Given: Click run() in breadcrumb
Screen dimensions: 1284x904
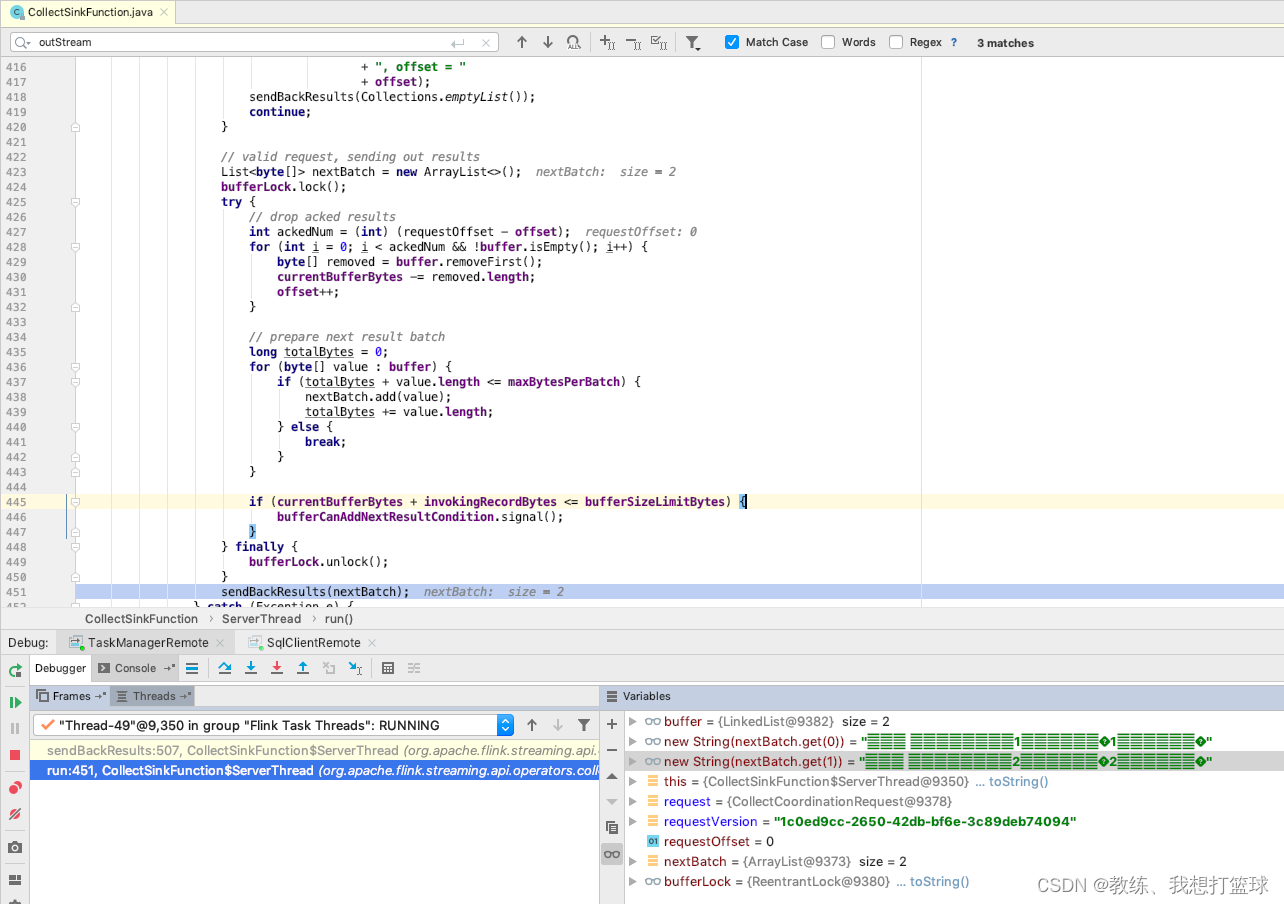Looking at the screenshot, I should click(x=339, y=619).
